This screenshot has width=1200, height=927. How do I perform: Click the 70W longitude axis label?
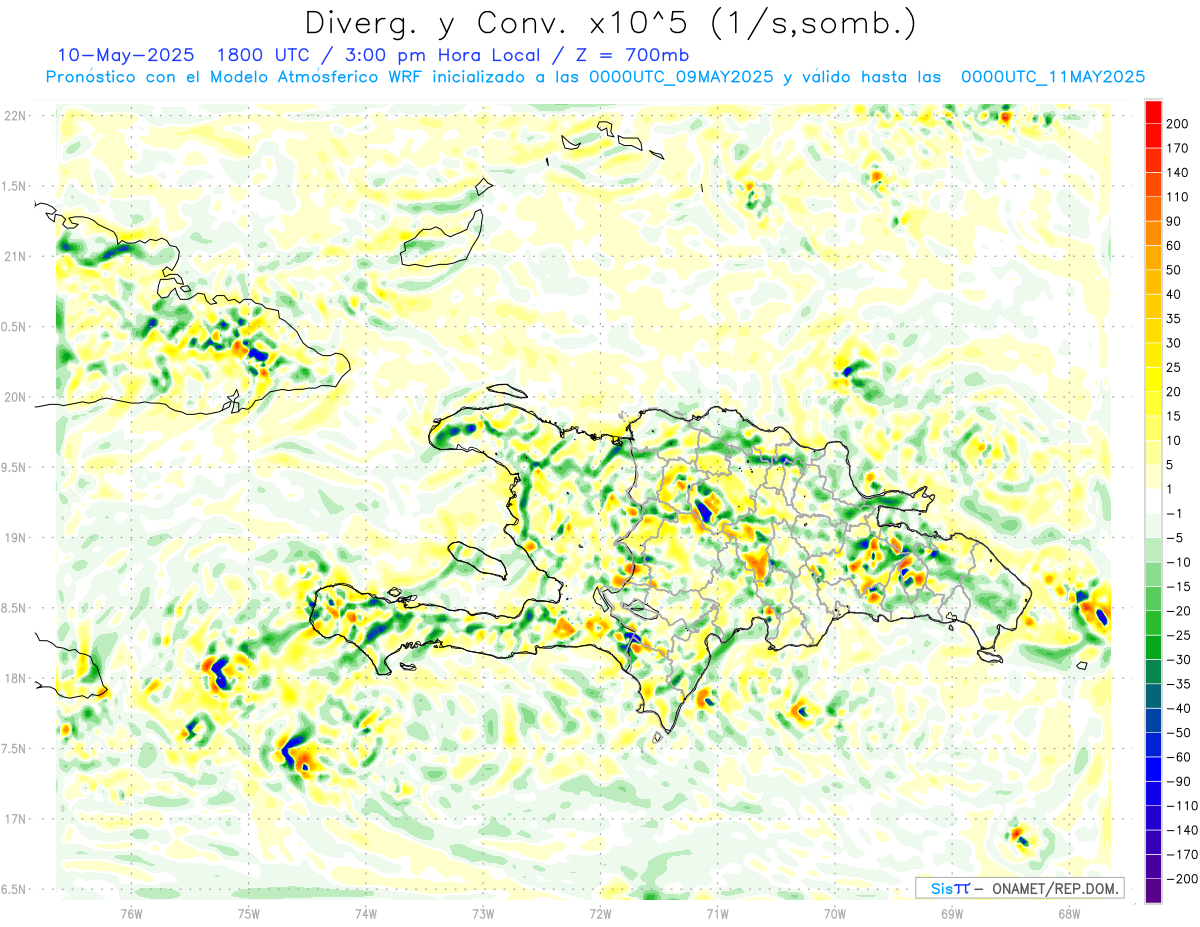(834, 912)
